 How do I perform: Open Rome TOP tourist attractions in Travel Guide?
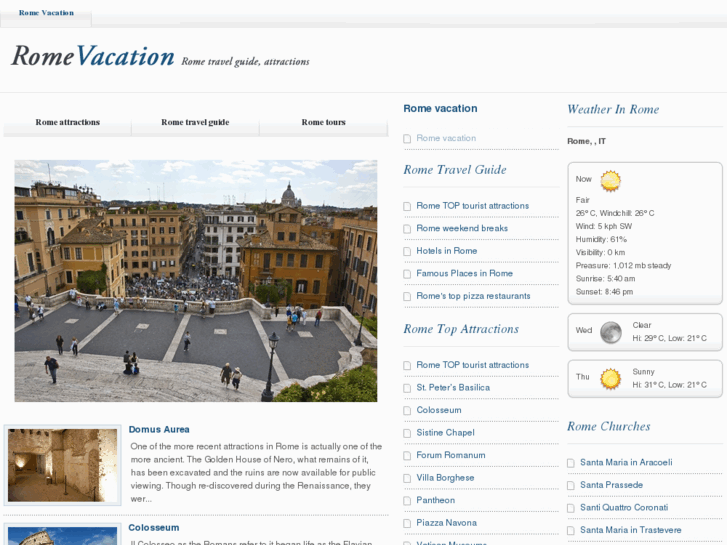click(472, 205)
